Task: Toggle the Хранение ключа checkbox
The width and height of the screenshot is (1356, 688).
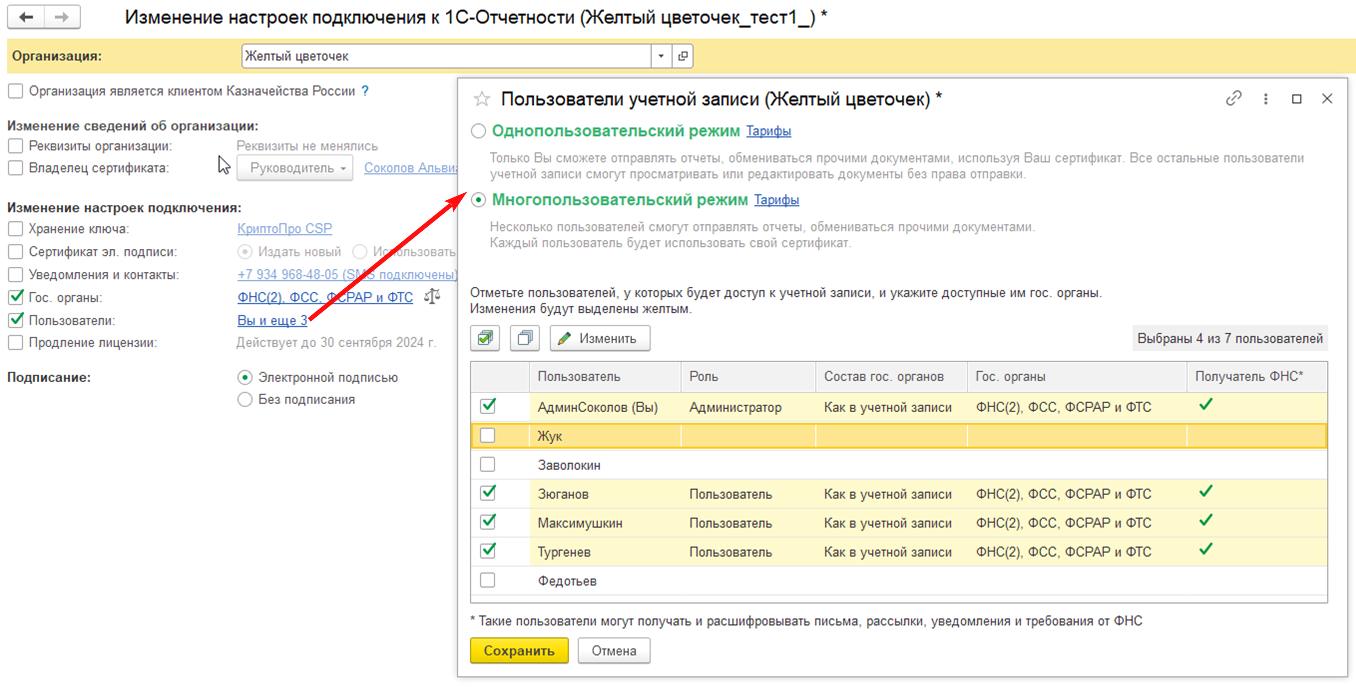Action: point(16,229)
